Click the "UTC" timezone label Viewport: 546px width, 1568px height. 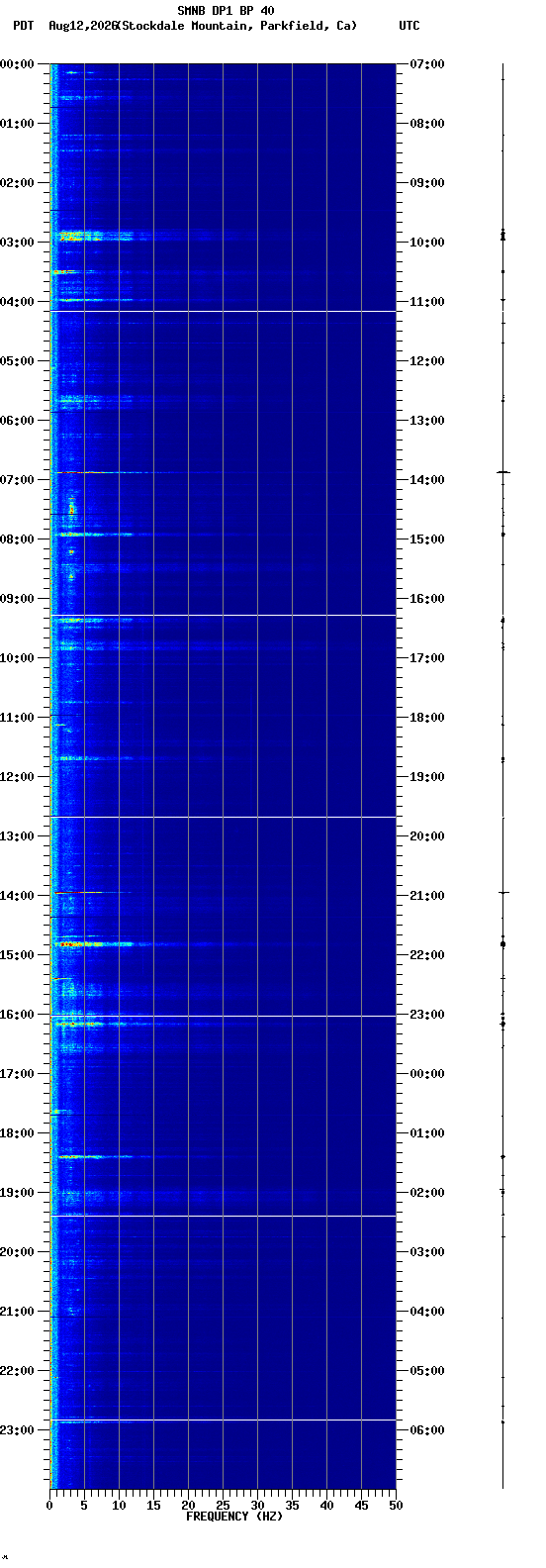click(409, 26)
